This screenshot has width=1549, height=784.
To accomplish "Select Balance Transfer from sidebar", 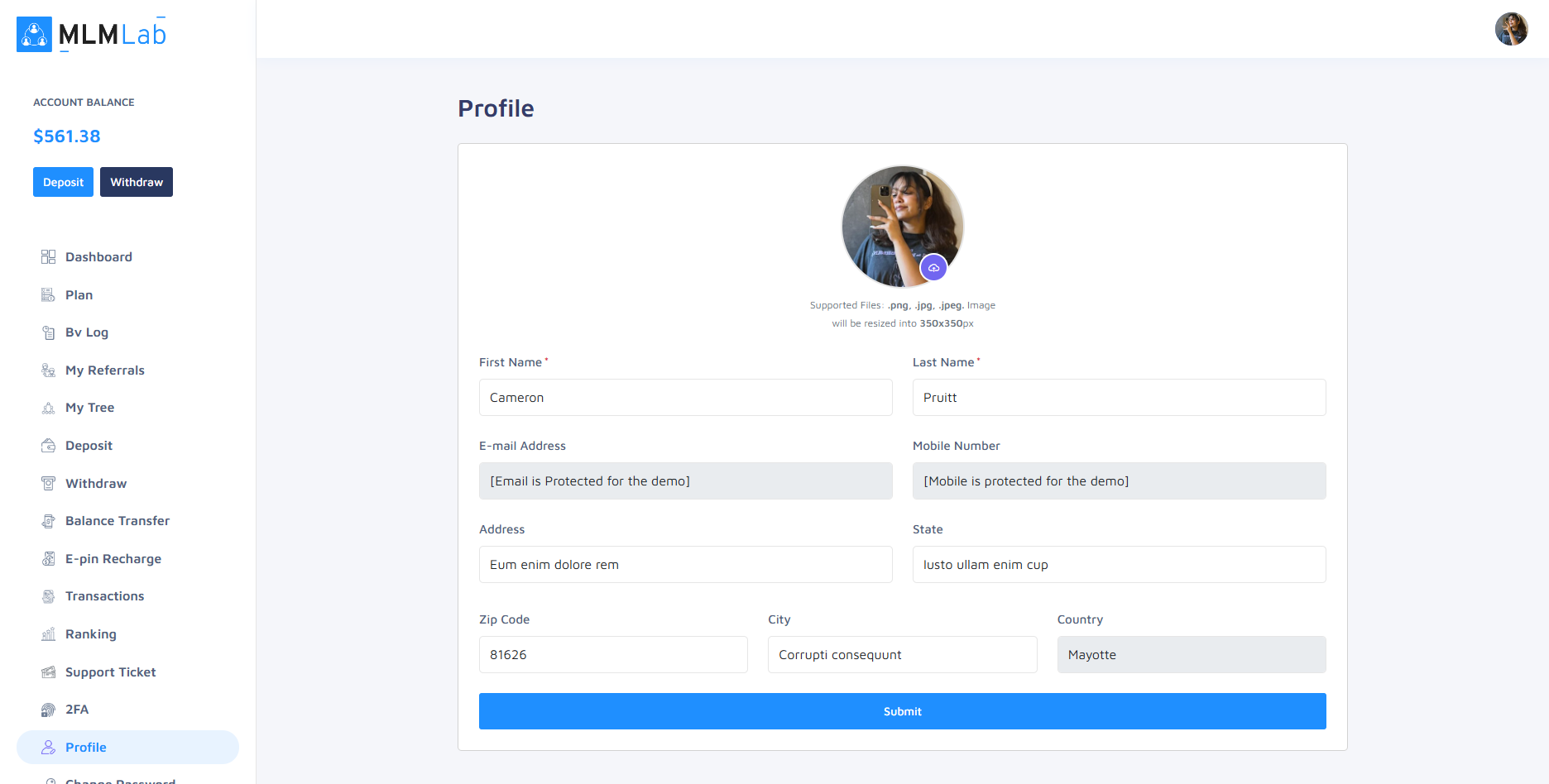I will [x=117, y=521].
